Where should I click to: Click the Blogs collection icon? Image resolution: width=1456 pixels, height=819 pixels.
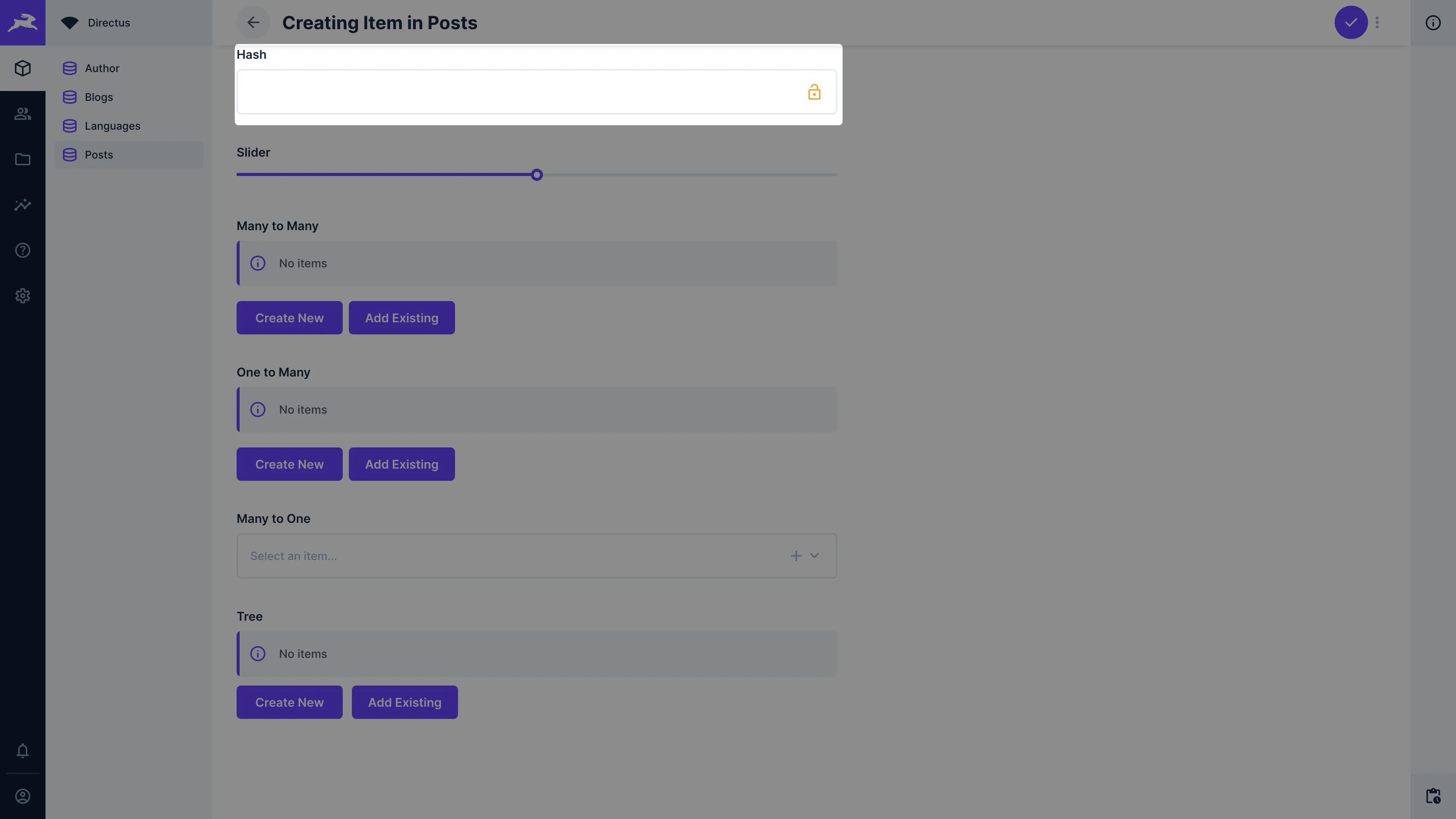coord(70,97)
